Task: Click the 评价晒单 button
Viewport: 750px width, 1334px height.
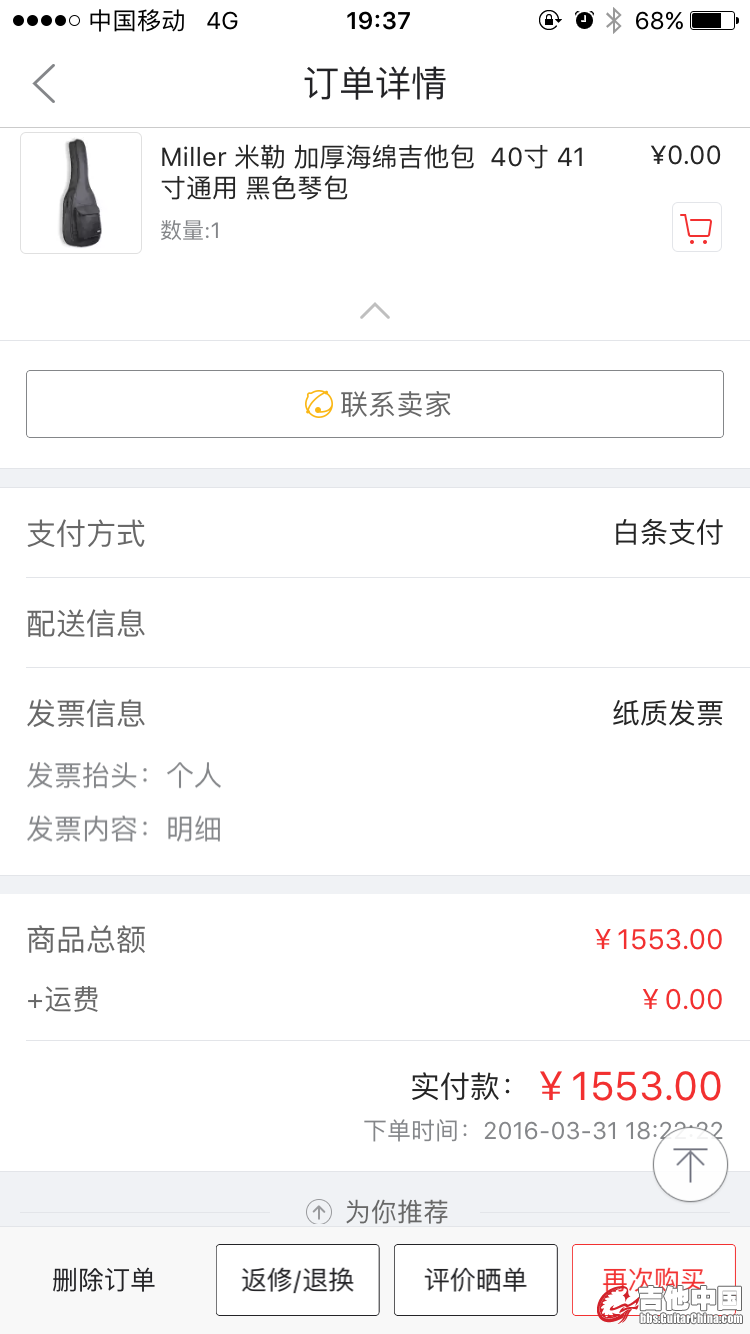Action: (x=476, y=1280)
